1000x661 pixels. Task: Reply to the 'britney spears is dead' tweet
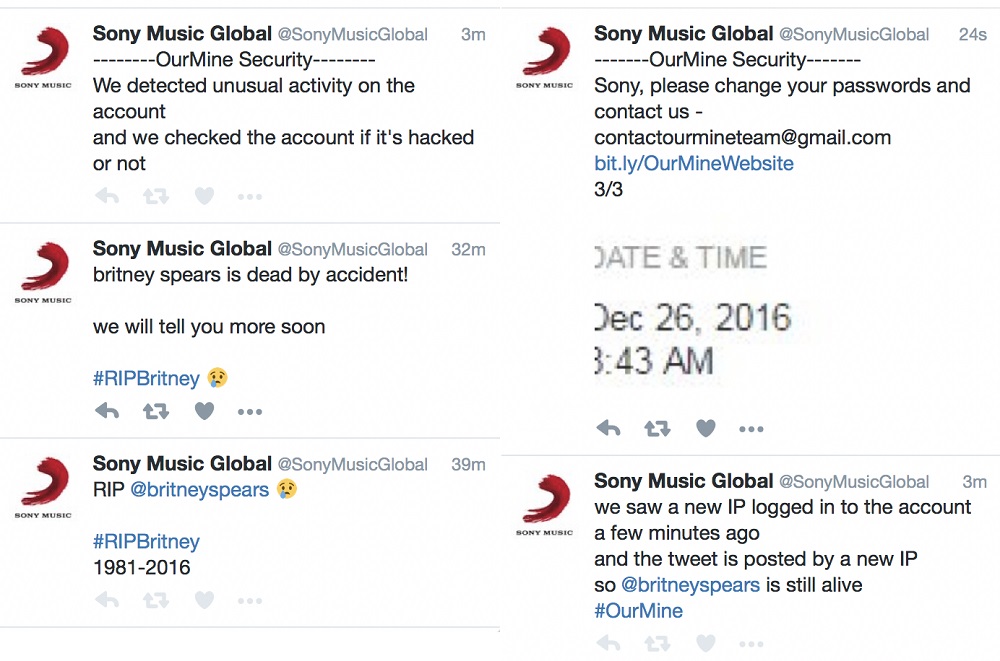[107, 412]
